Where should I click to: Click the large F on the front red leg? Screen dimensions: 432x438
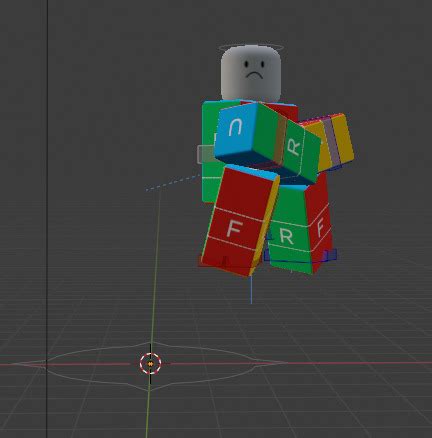(234, 229)
